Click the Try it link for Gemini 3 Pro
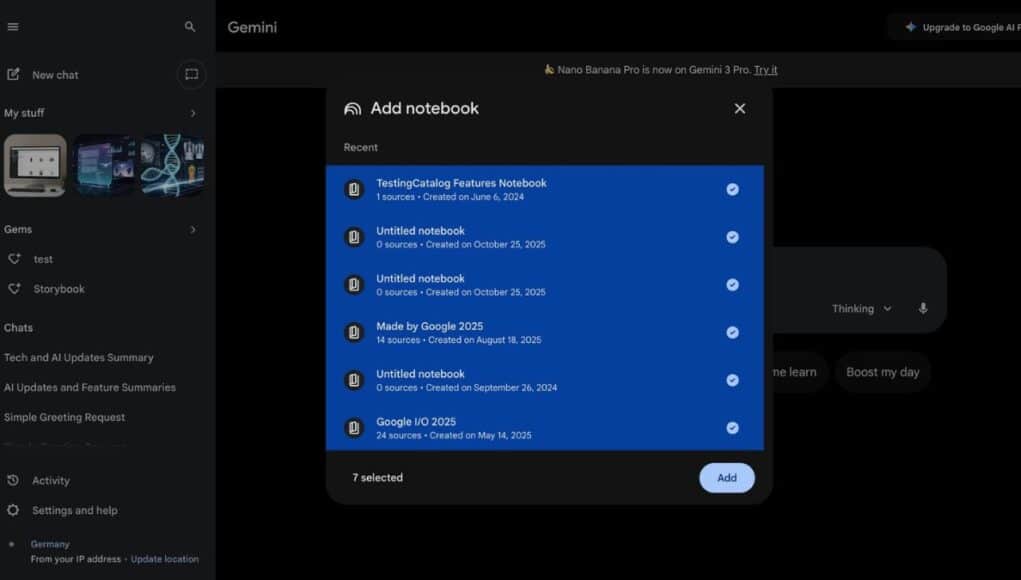This screenshot has width=1021, height=580. tap(766, 69)
